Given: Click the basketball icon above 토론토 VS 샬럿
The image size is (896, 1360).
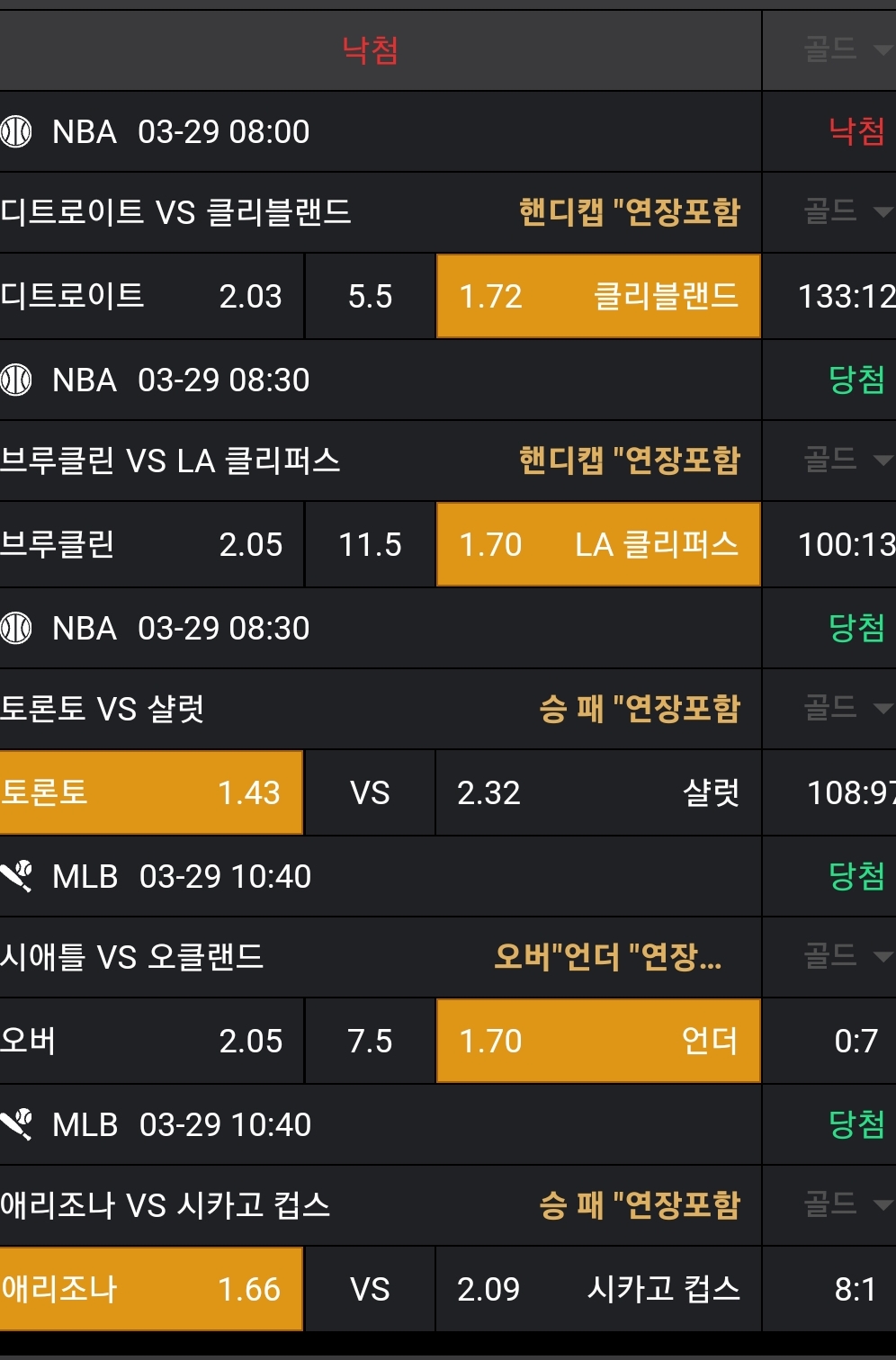Looking at the screenshot, I should 16,629.
